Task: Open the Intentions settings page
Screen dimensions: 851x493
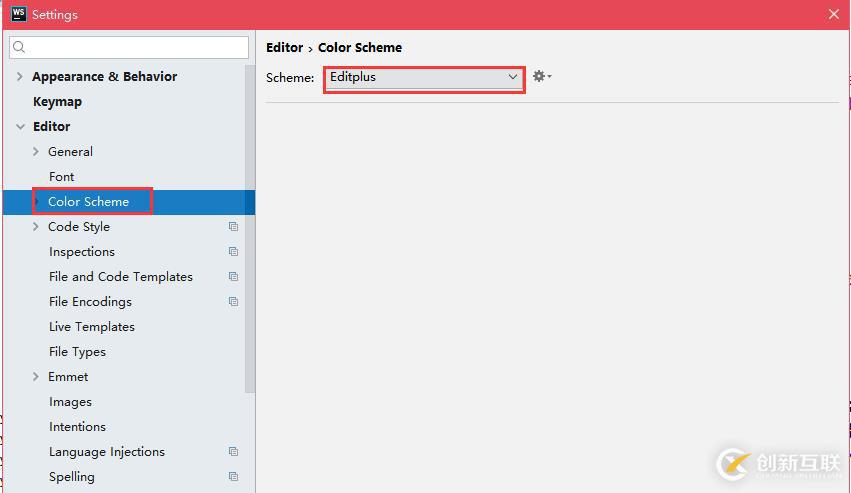Action: point(77,426)
